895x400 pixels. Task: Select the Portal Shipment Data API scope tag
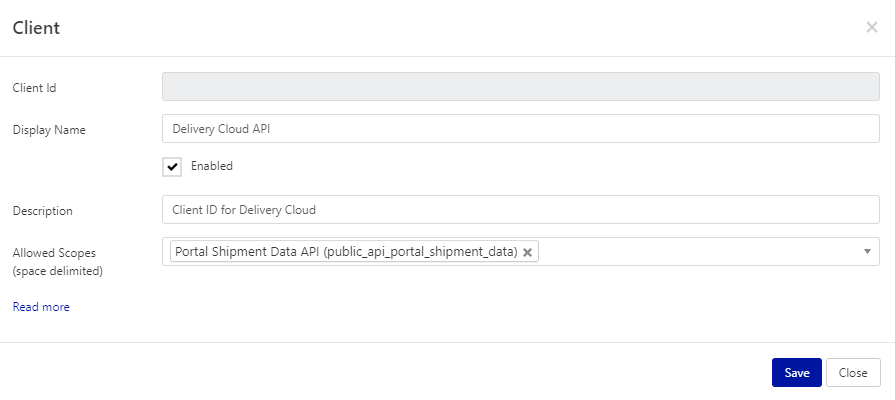point(345,252)
